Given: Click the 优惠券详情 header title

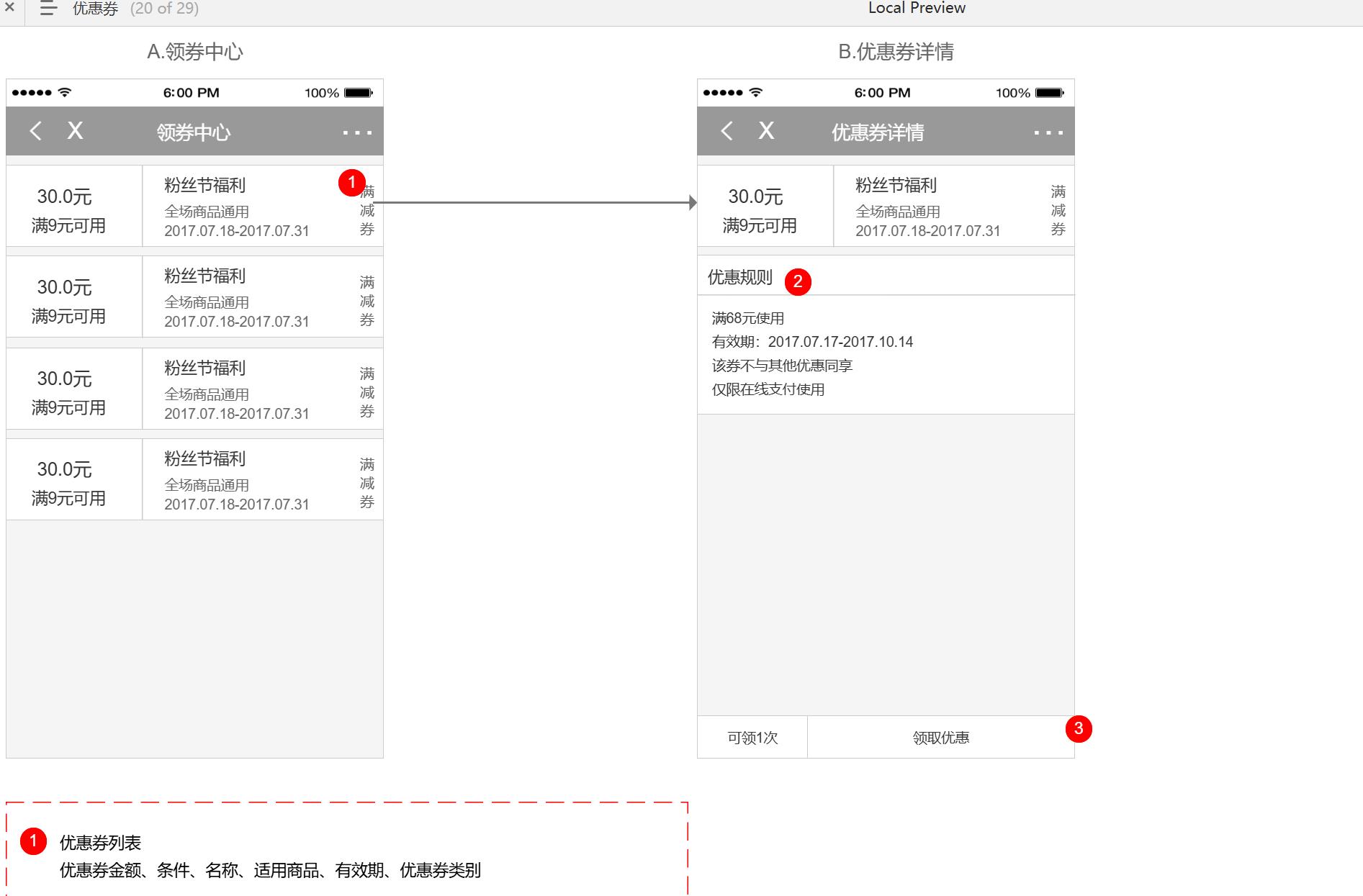Looking at the screenshot, I should click(x=878, y=132).
